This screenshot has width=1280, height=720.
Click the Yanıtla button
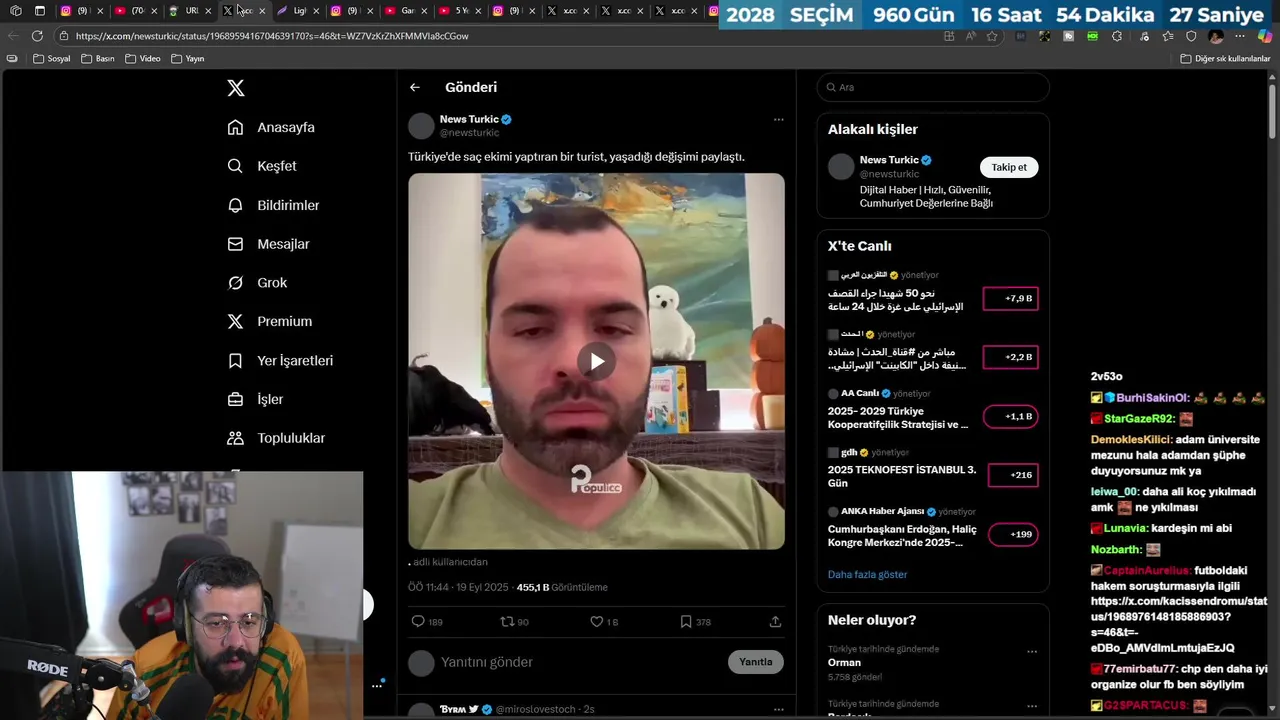point(756,662)
